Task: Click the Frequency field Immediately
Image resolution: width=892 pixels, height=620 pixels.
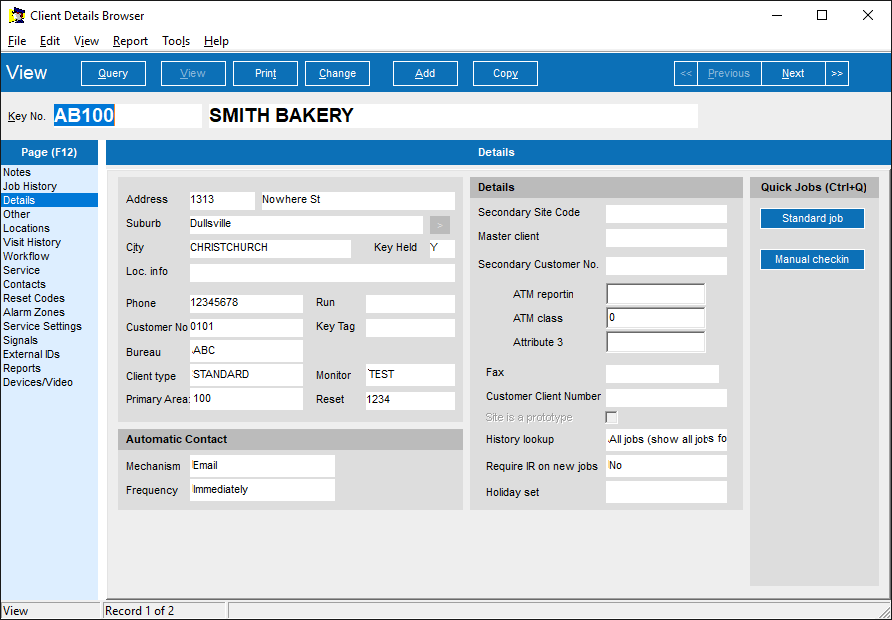Action: 262,490
